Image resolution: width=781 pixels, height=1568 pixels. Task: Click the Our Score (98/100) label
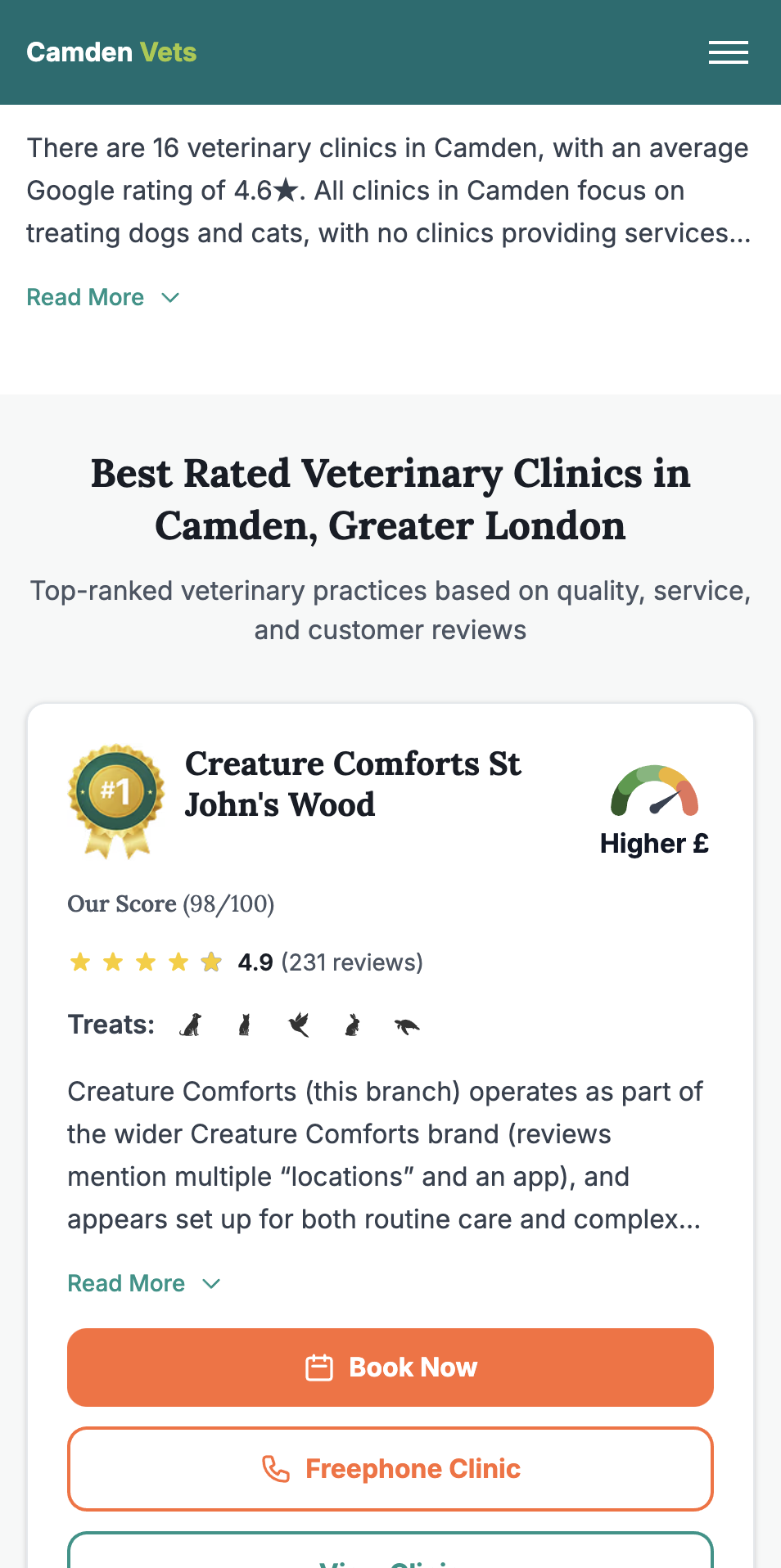pos(170,904)
